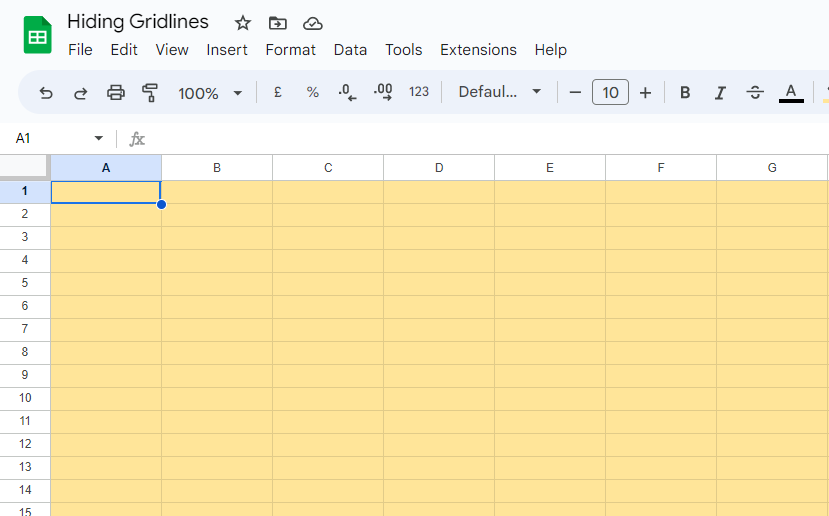829x516 pixels.
Task: Open the Default font dropdown
Action: [x=500, y=92]
